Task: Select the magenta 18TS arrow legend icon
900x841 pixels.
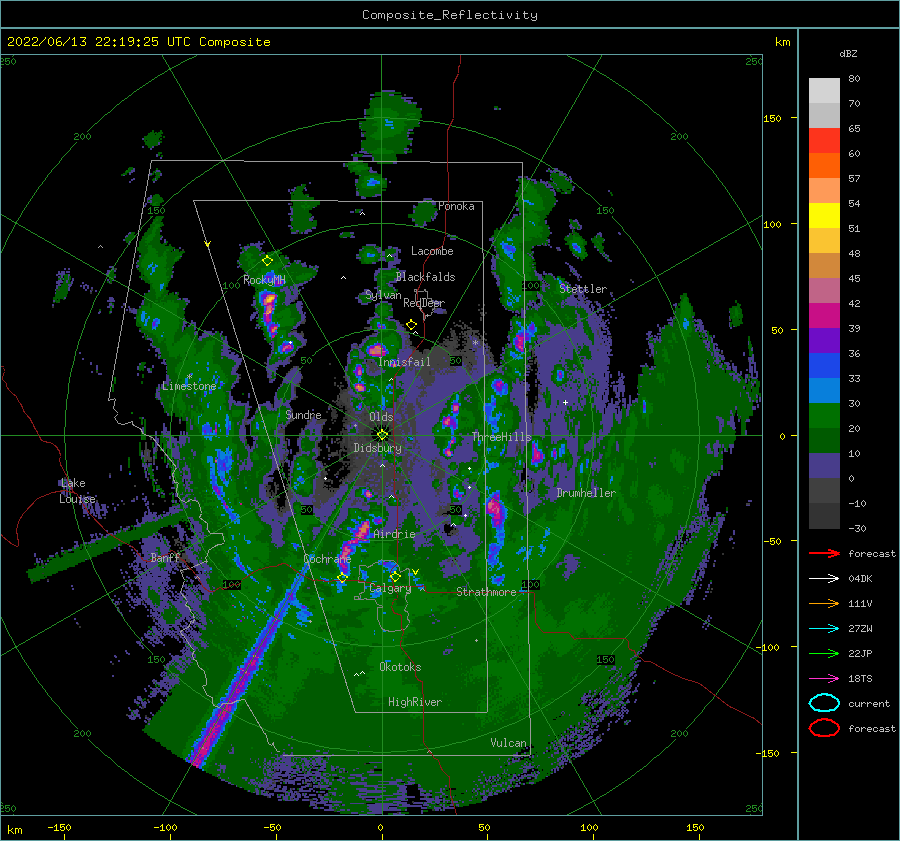Action: (x=824, y=679)
